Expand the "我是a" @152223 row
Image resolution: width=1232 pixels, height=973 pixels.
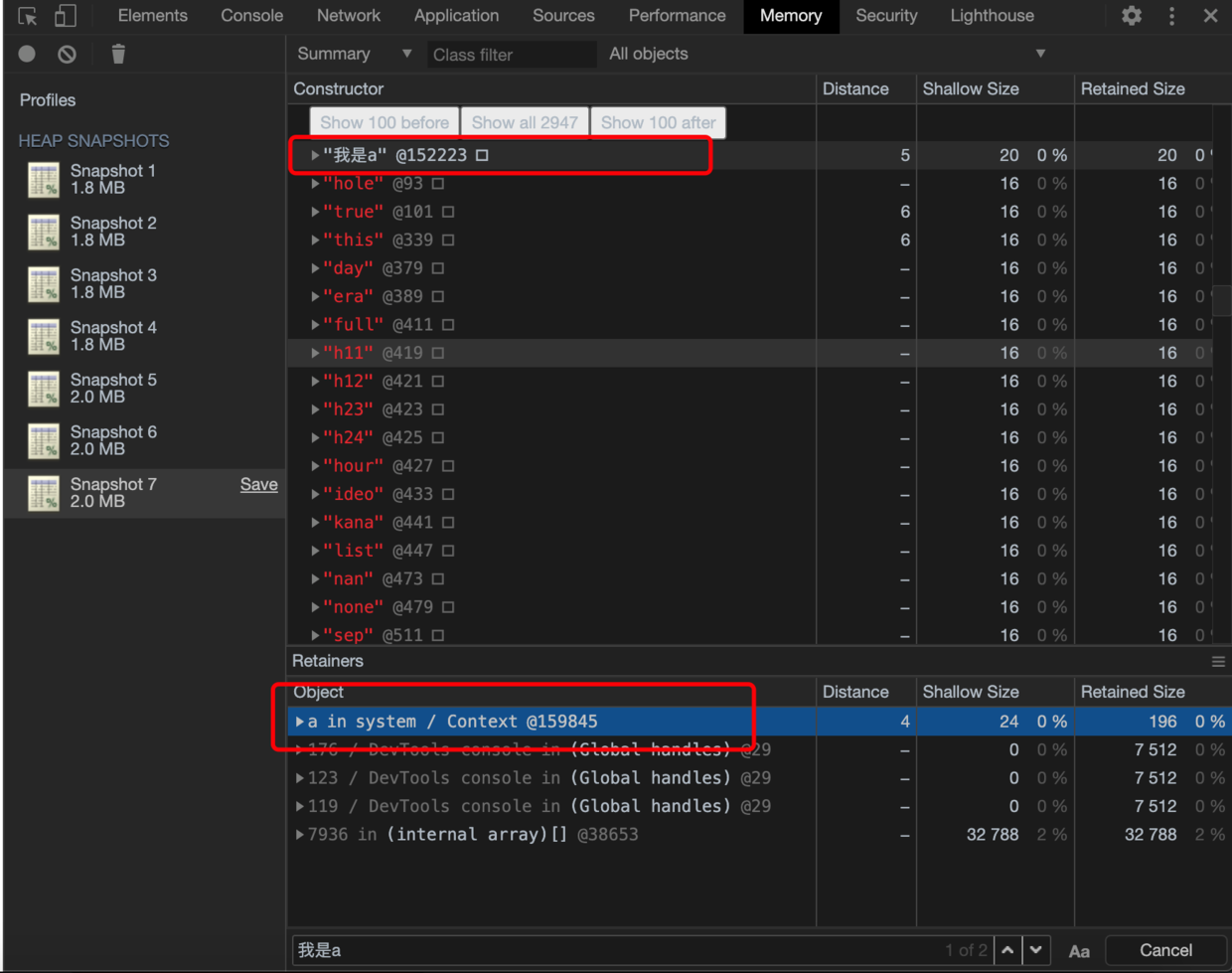pos(315,155)
